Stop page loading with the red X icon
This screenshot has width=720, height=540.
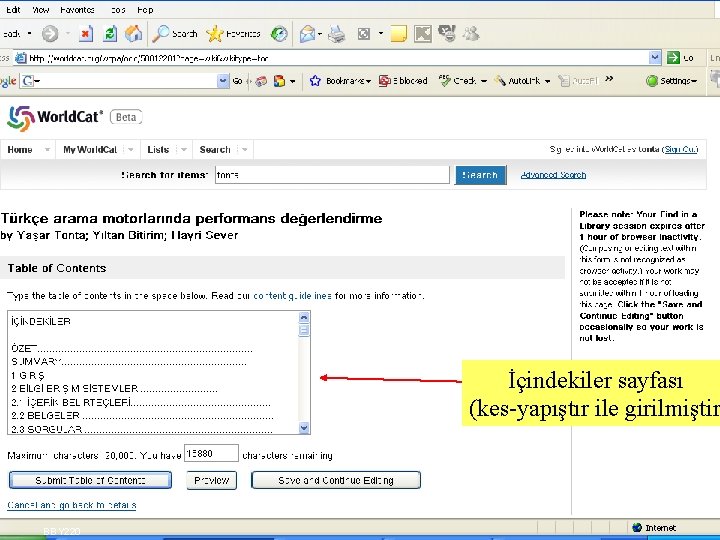pyautogui.click(x=86, y=34)
